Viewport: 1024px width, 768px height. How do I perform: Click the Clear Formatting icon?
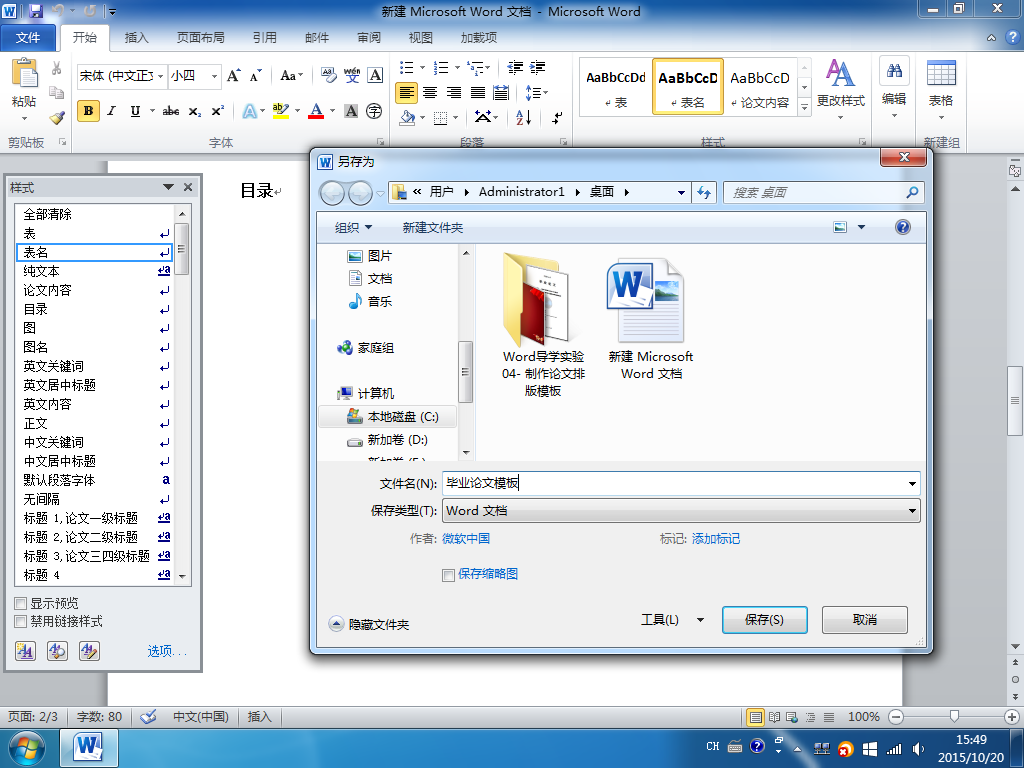[328, 76]
